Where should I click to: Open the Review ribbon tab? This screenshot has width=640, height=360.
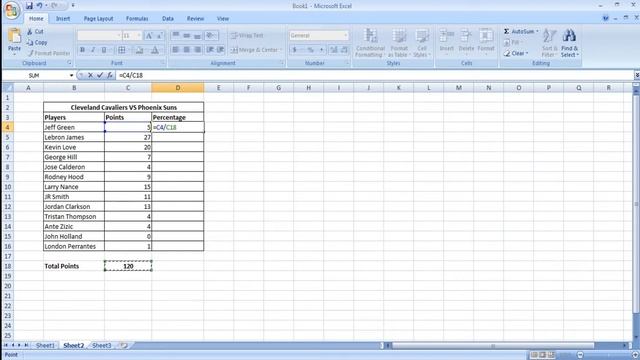point(195,19)
